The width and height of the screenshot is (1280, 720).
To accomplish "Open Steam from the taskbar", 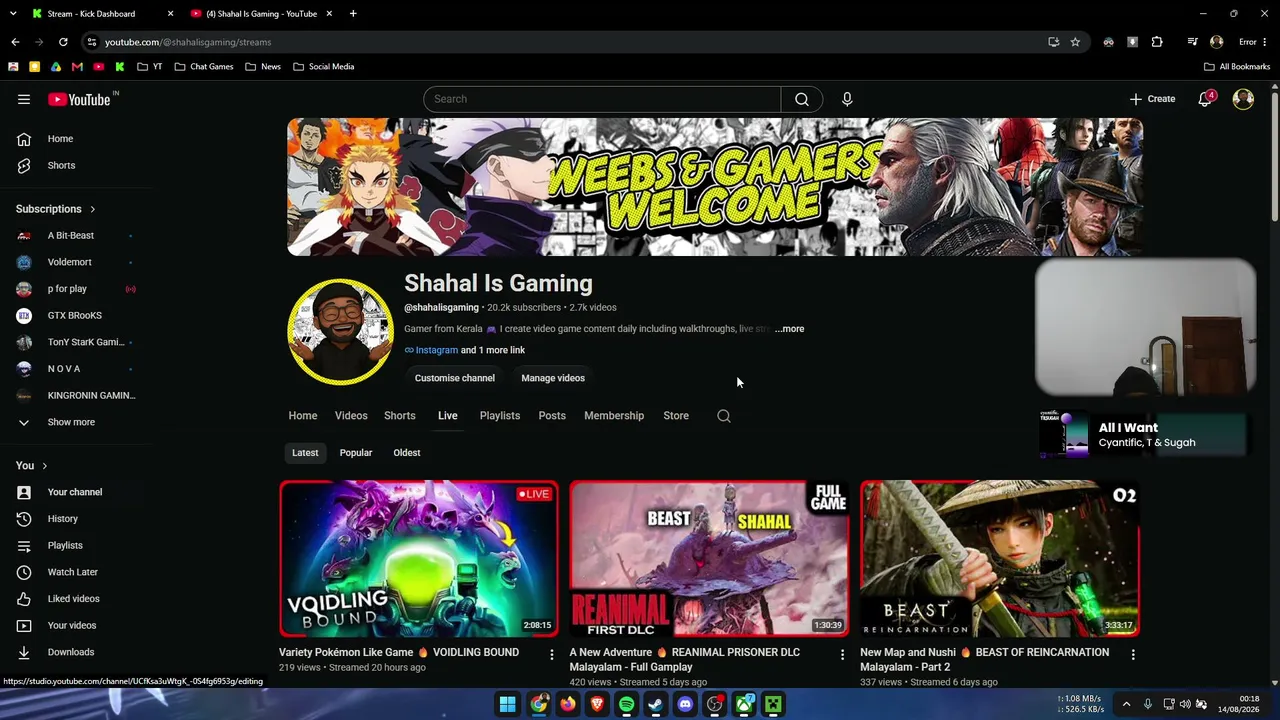I will (x=655, y=704).
